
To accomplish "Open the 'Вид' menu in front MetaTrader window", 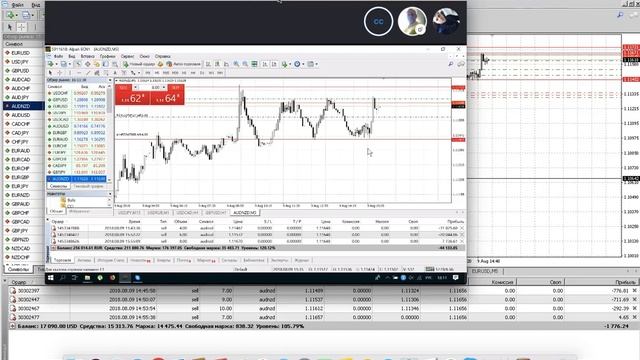I will tap(72, 56).
